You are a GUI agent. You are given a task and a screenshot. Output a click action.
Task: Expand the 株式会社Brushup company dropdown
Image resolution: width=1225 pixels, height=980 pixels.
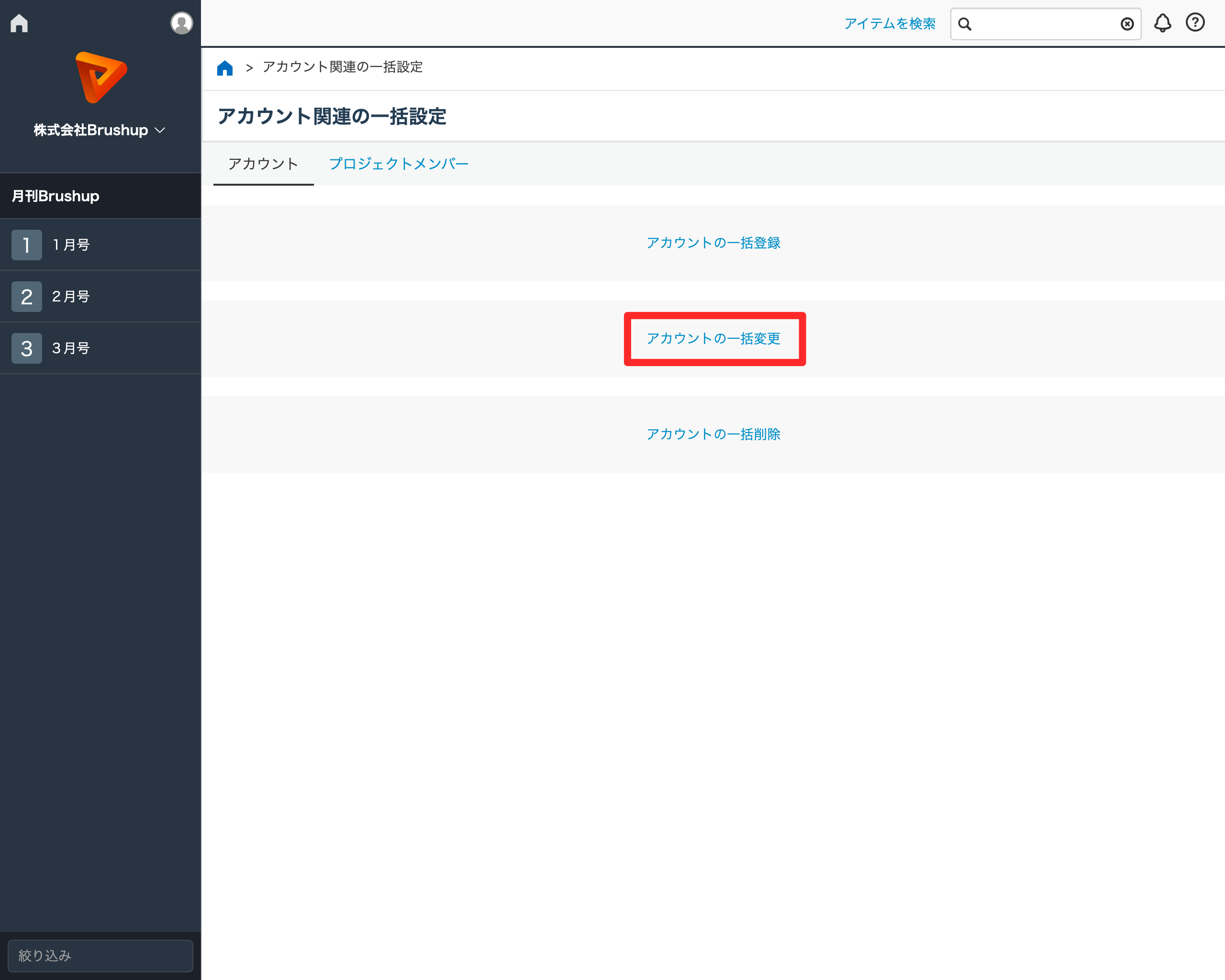(x=100, y=130)
